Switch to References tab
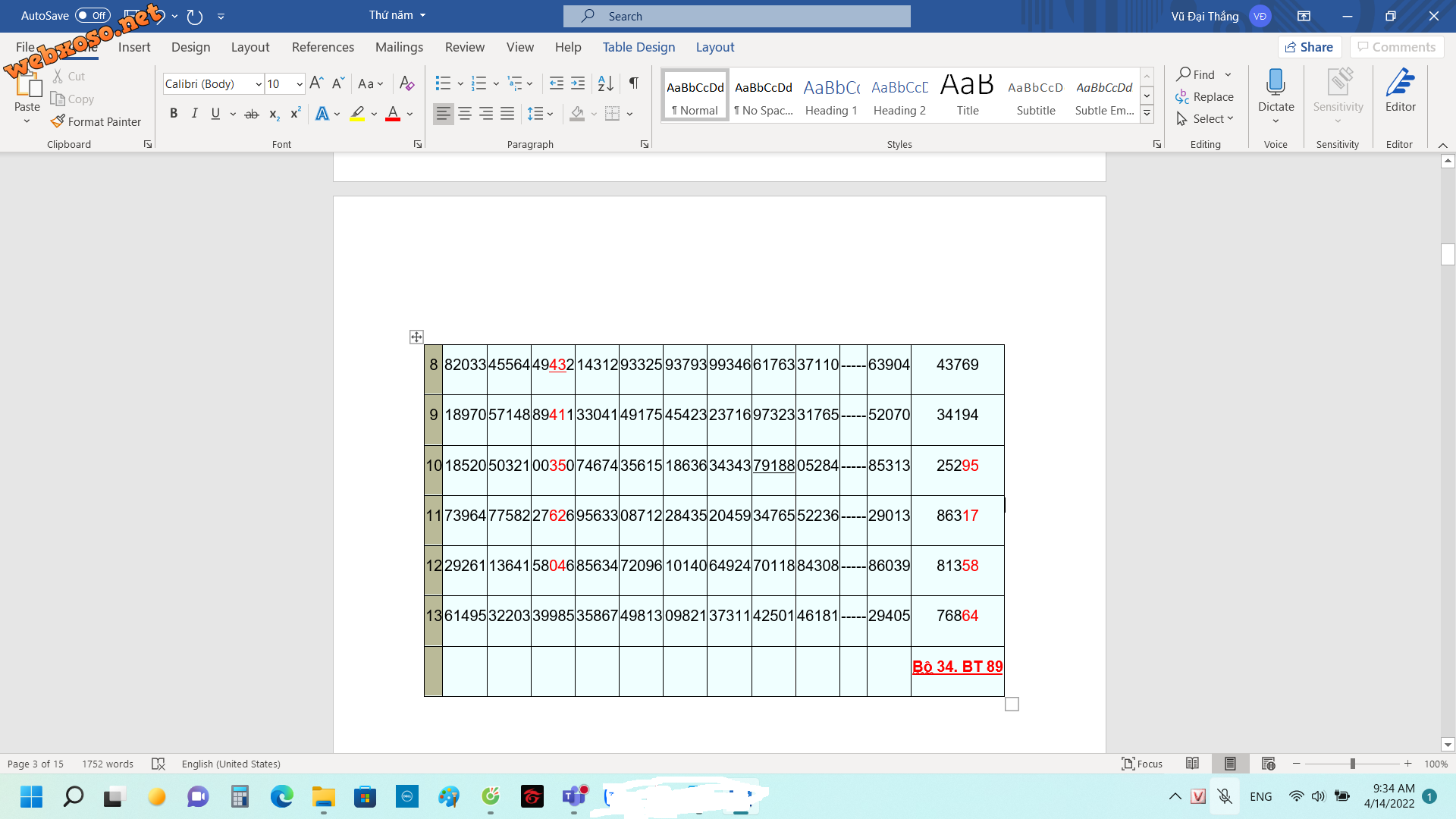Viewport: 1456px width, 819px height. tap(323, 47)
